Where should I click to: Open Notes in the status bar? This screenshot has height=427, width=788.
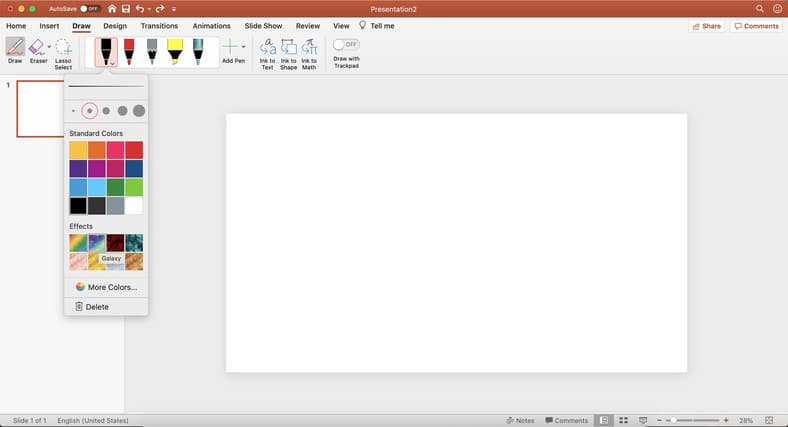(521, 420)
